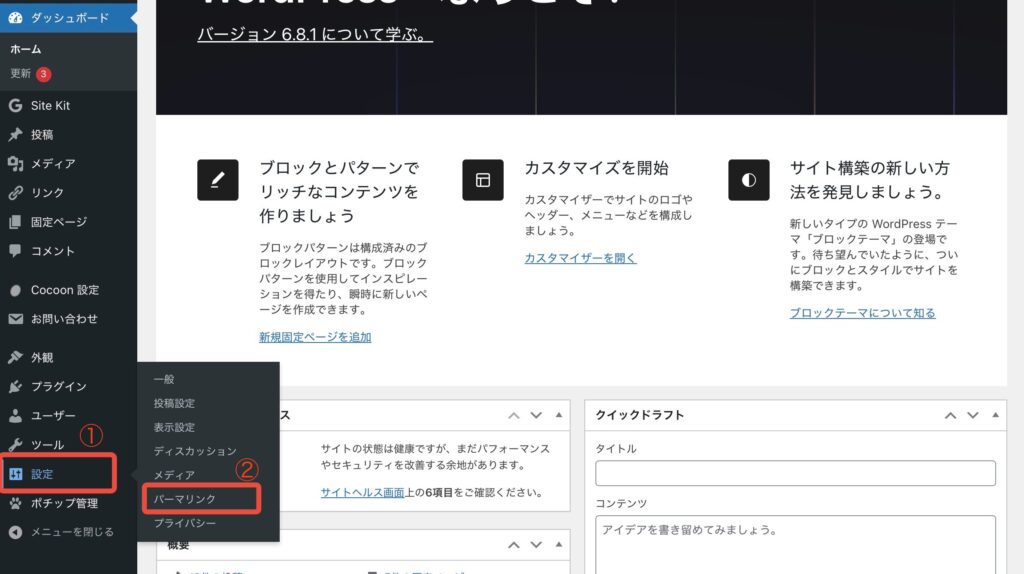Image resolution: width=1024 pixels, height=574 pixels.
Task: Select 一般 in the settings flyout
Action: [164, 379]
